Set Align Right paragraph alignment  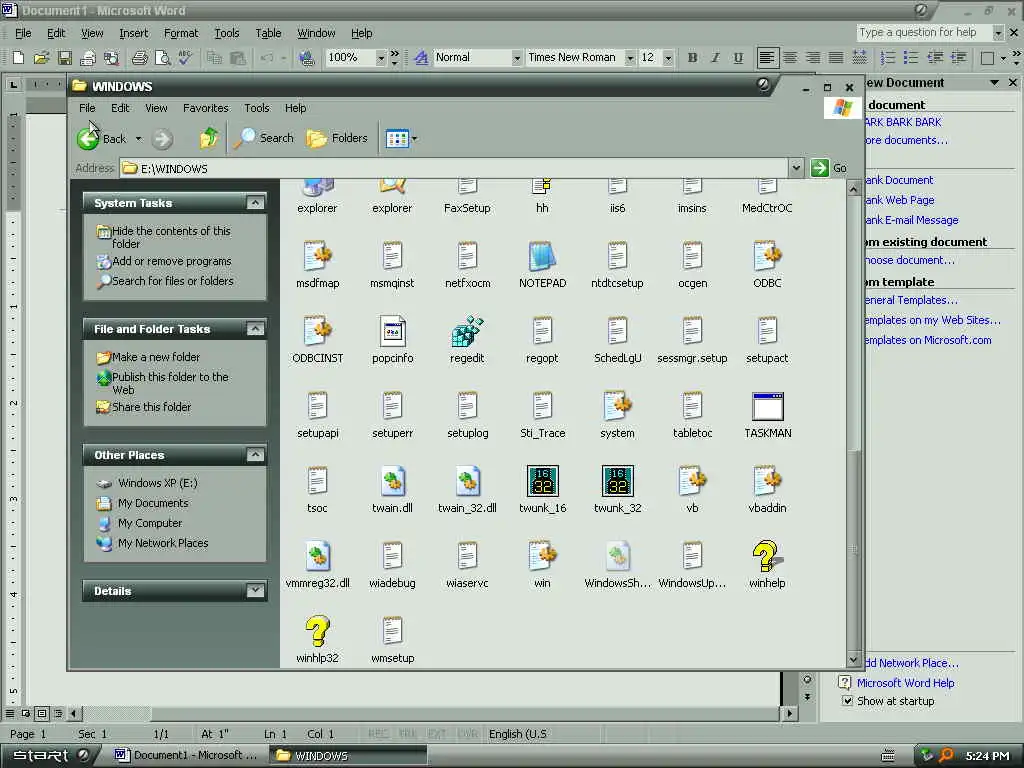(813, 58)
